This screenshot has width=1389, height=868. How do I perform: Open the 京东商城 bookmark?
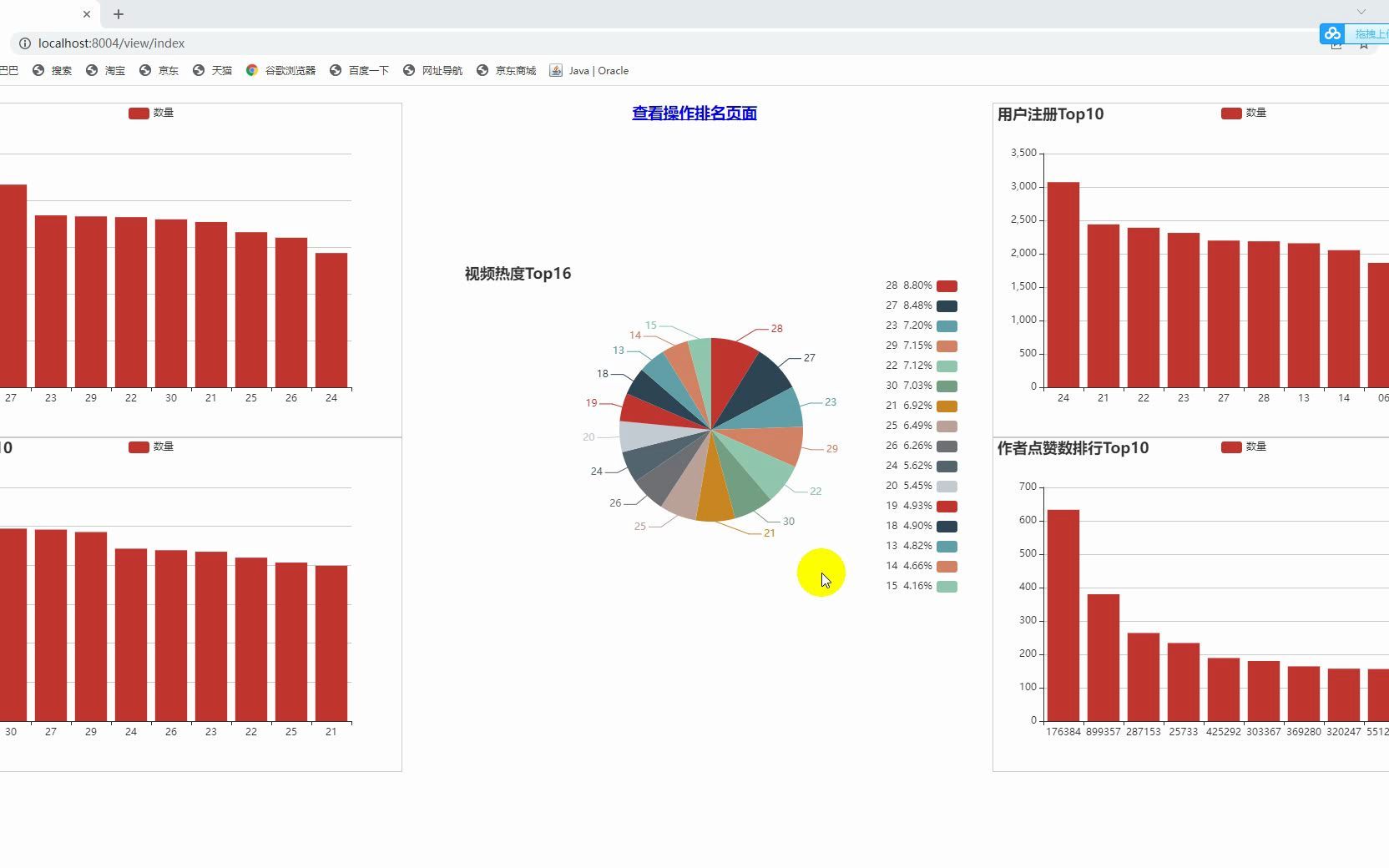(506, 71)
